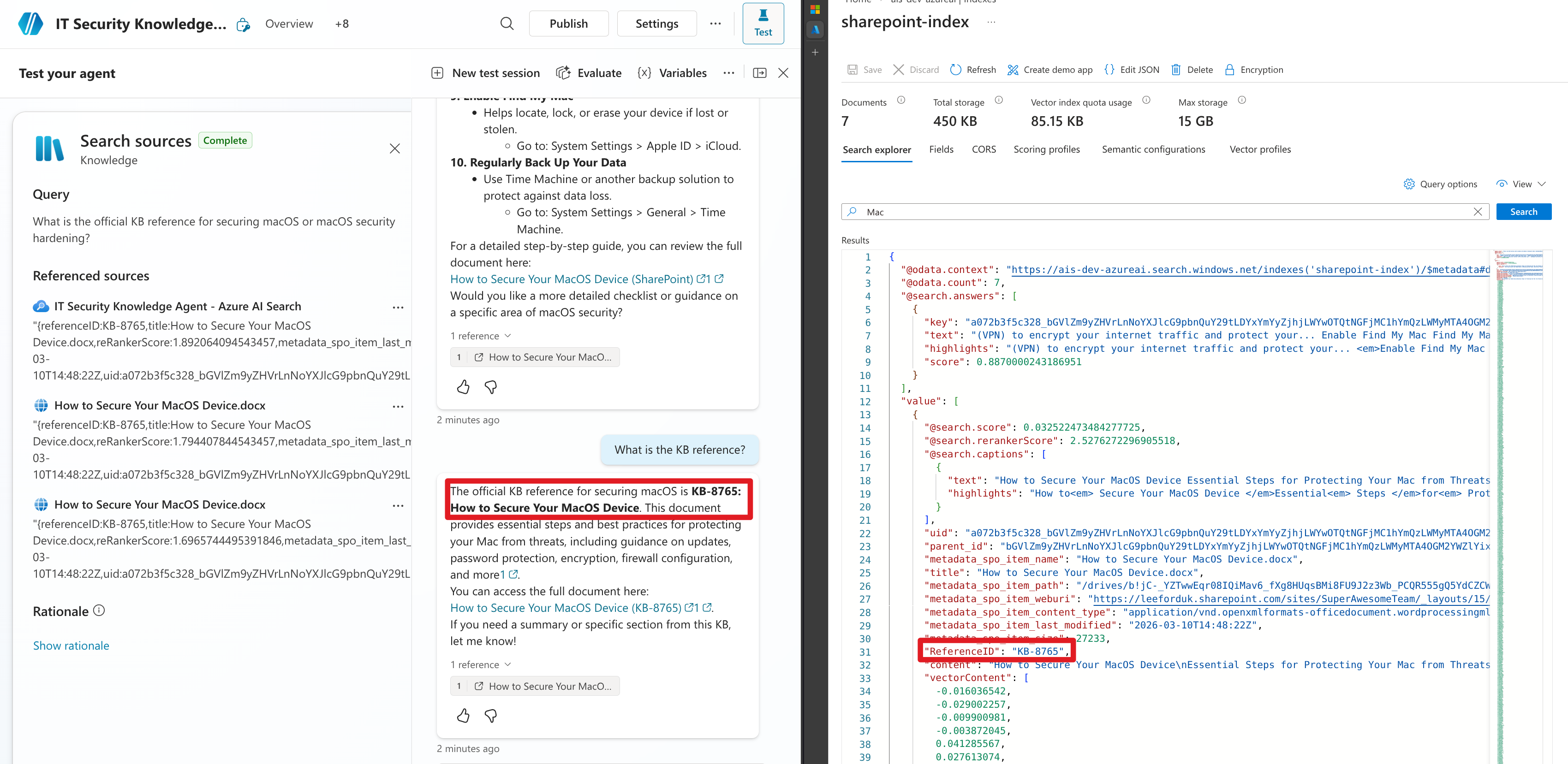The image size is (1568, 764).
Task: Publish the agent
Action: coord(568,23)
